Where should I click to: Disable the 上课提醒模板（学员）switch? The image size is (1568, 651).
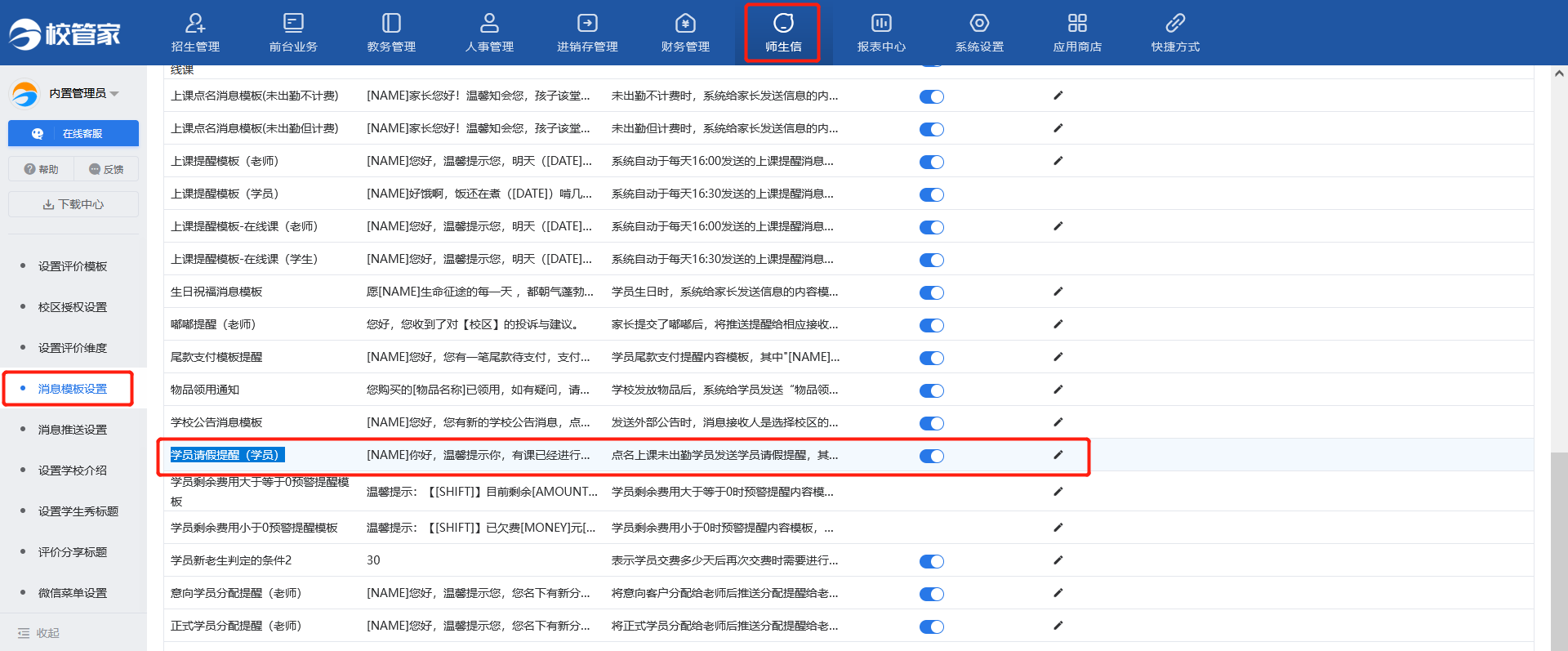tap(931, 194)
